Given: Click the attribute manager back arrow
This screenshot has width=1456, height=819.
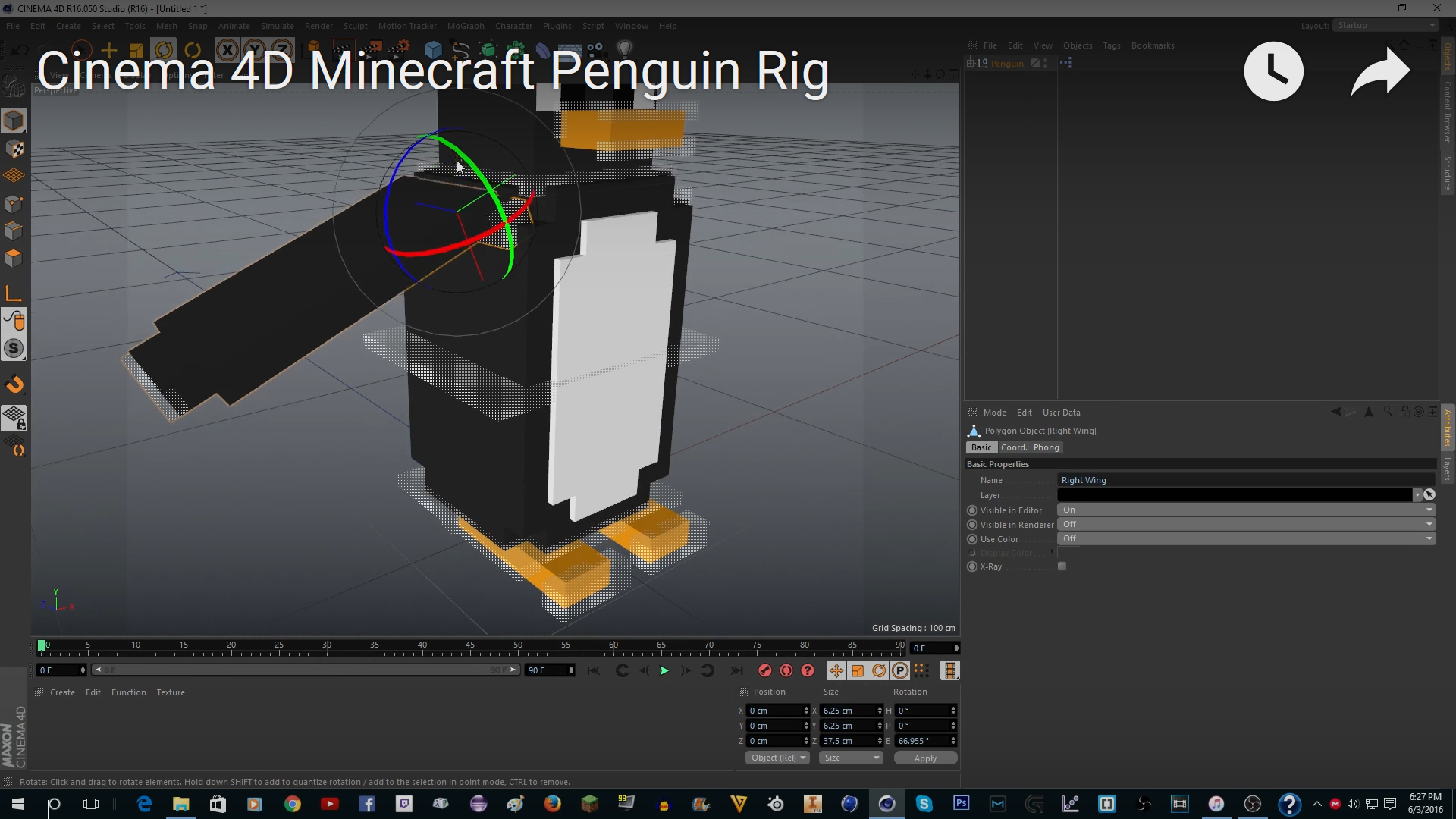Looking at the screenshot, I should pos(1336,412).
